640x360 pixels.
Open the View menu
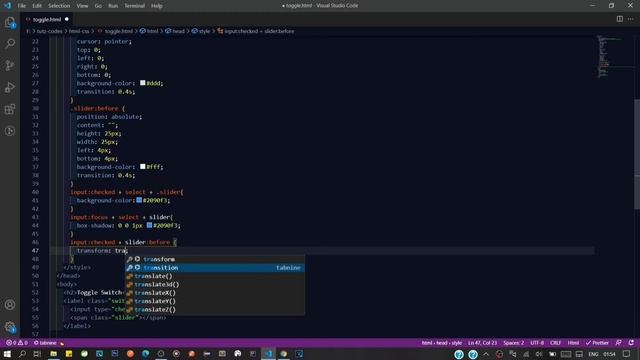coord(82,6)
